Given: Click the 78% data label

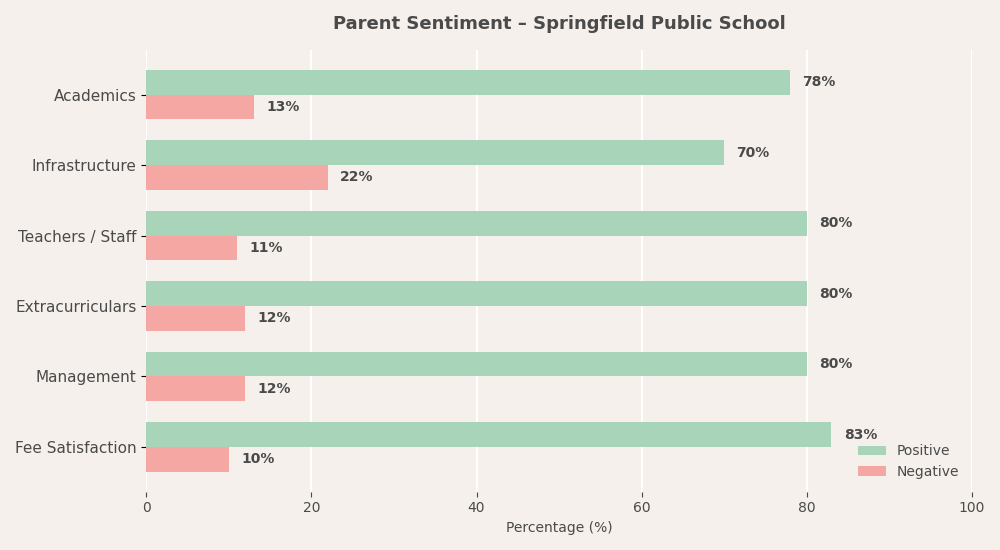Looking at the screenshot, I should (x=819, y=82).
